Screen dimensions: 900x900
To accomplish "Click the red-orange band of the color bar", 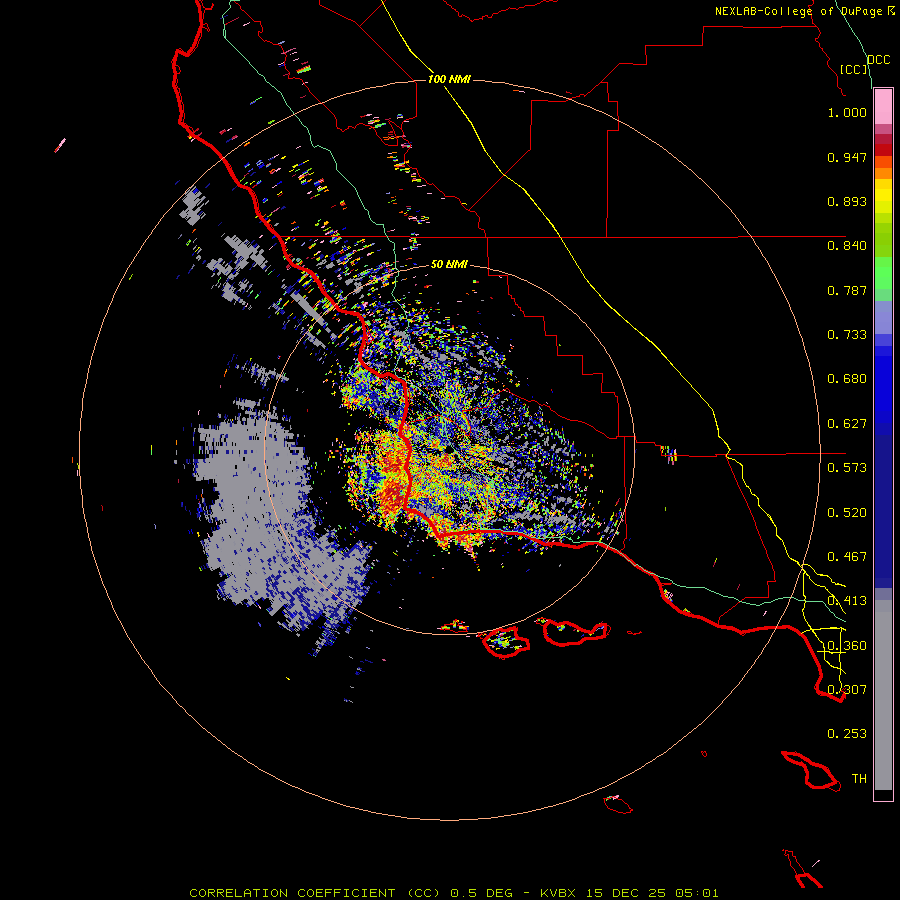I will pos(883,162).
